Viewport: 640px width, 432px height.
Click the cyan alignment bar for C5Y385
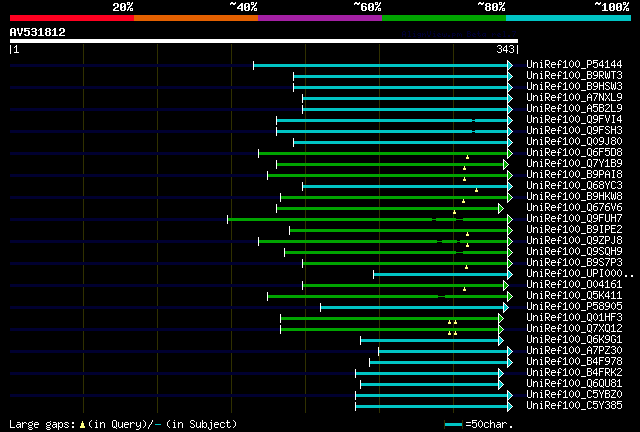pos(432,407)
